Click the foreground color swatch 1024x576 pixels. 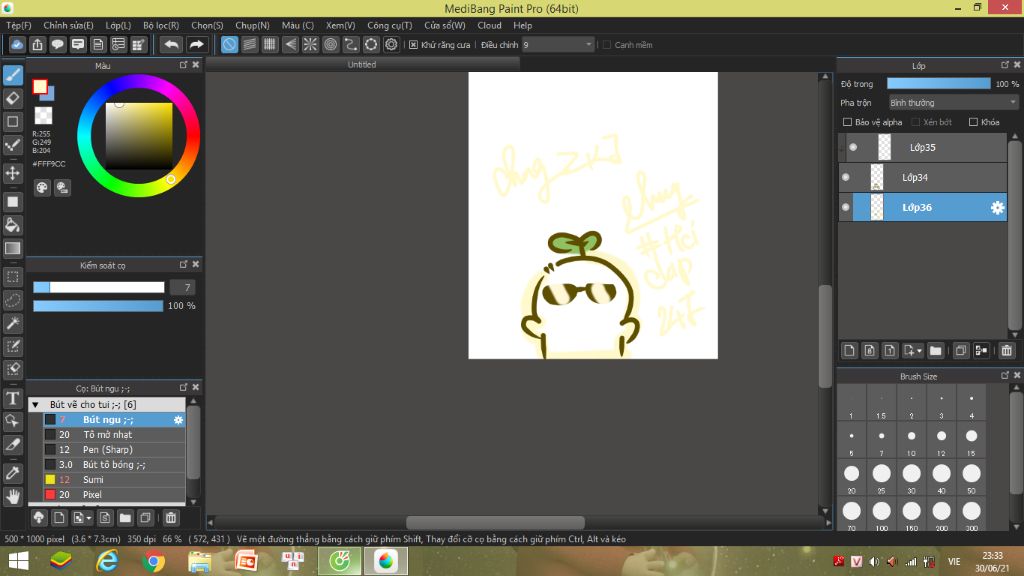pyautogui.click(x=40, y=86)
